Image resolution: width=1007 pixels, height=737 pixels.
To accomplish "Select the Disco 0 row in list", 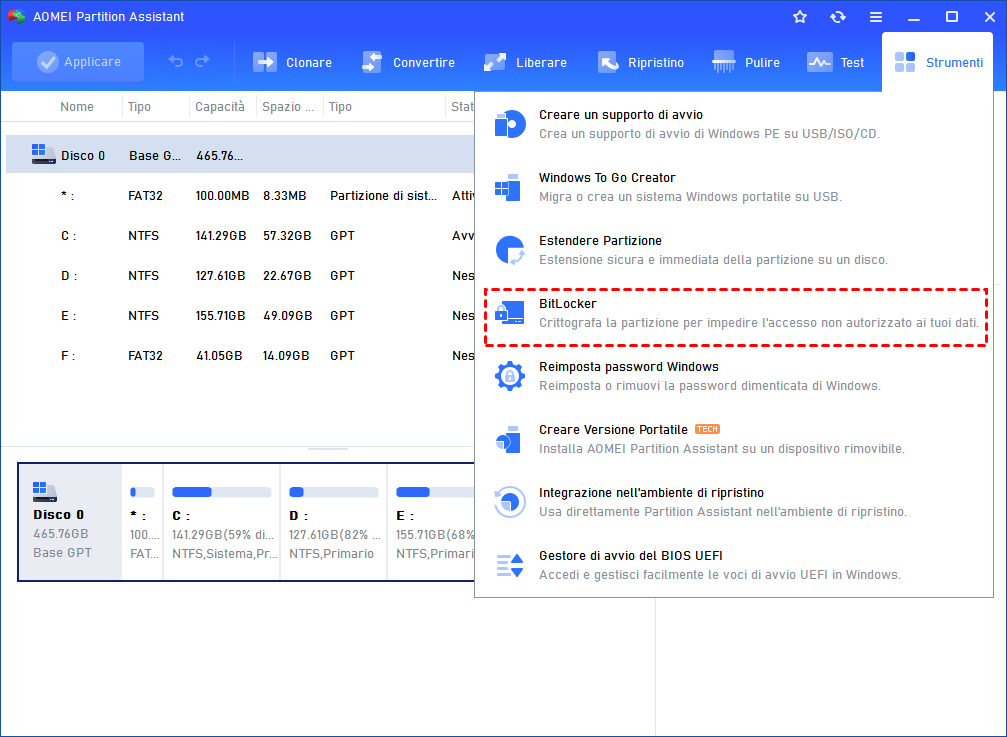I will tap(240, 155).
